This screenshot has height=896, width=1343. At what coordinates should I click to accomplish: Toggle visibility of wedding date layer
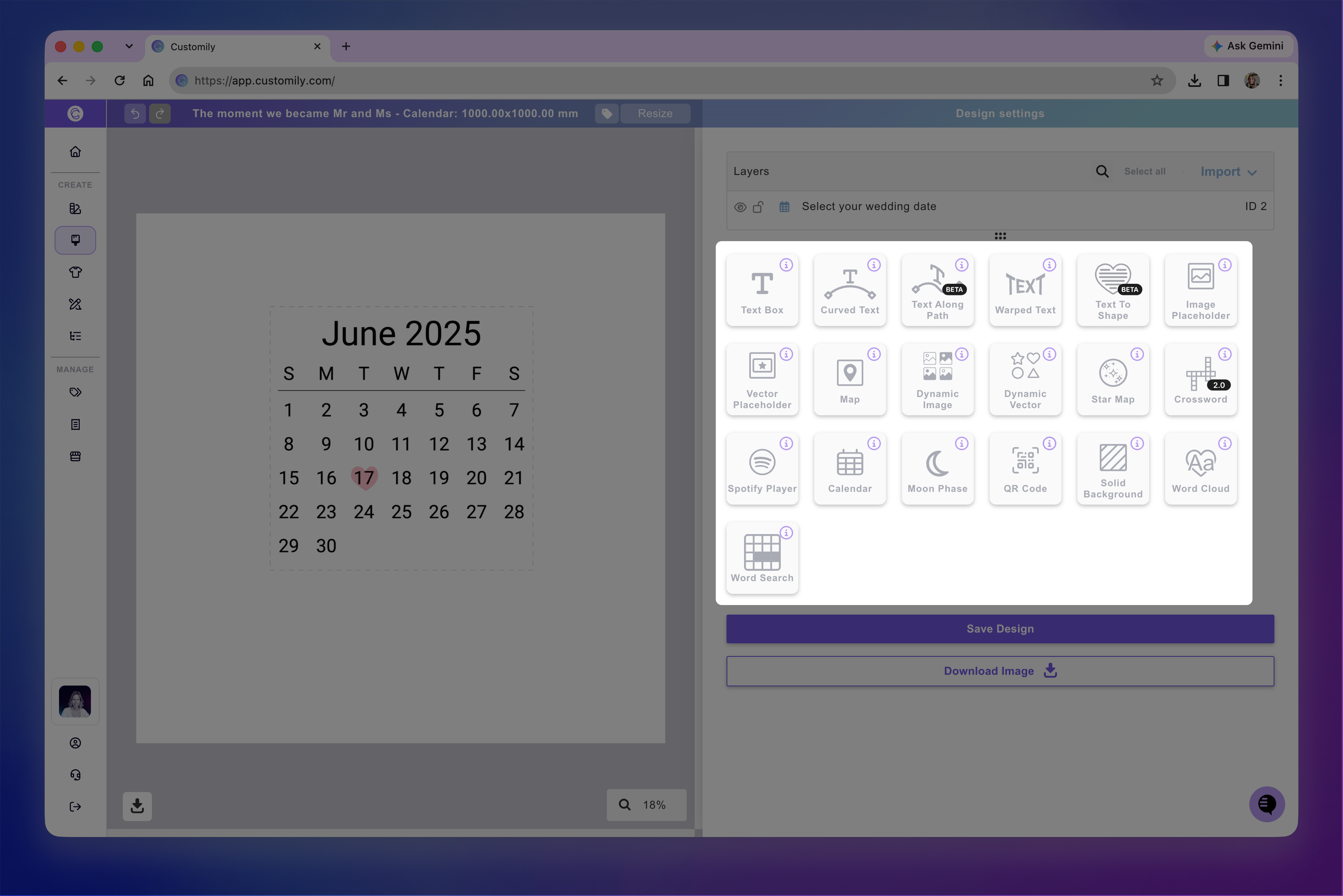coord(740,207)
